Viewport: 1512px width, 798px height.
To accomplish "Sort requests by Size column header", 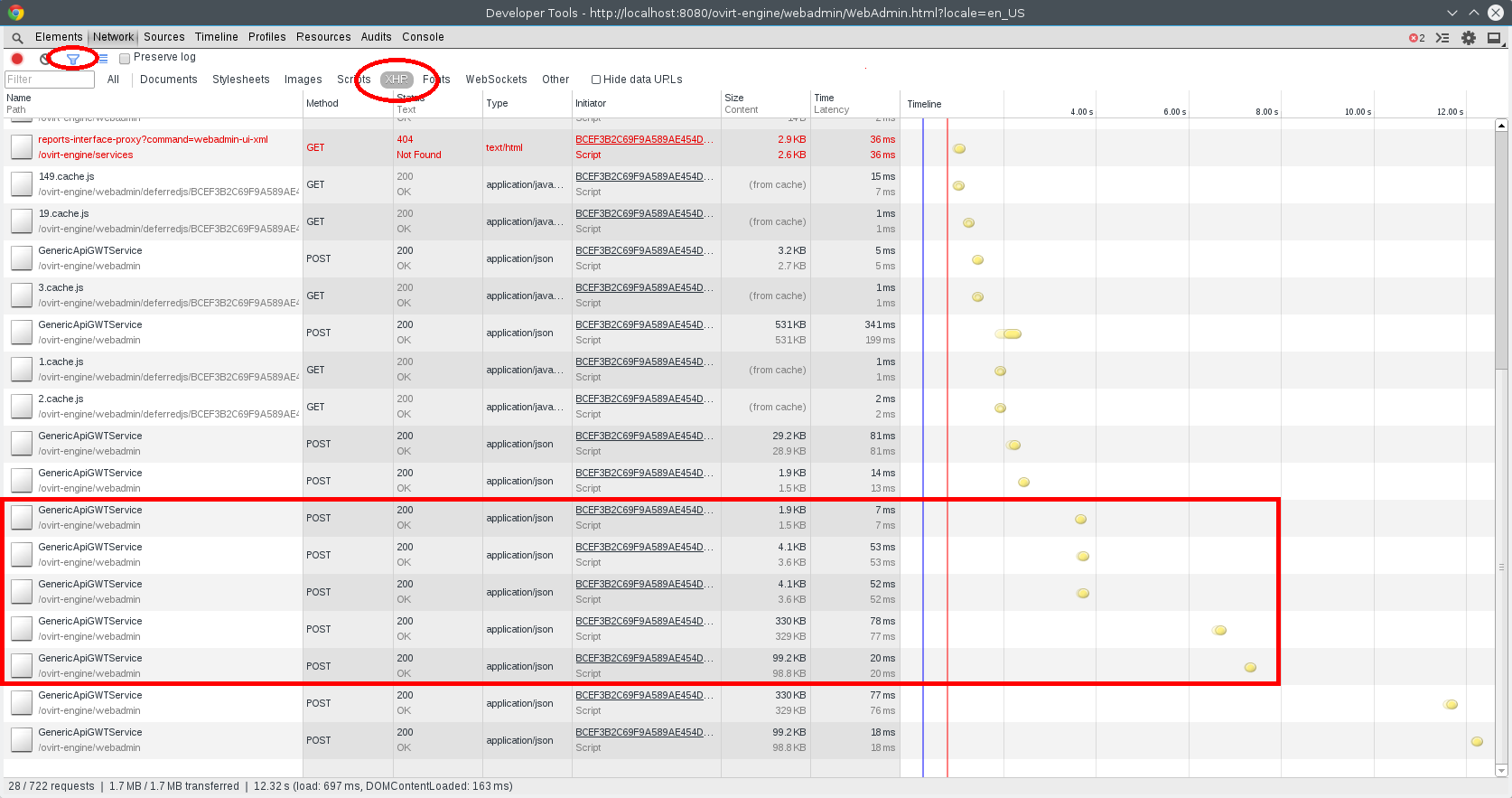I will pyautogui.click(x=734, y=98).
